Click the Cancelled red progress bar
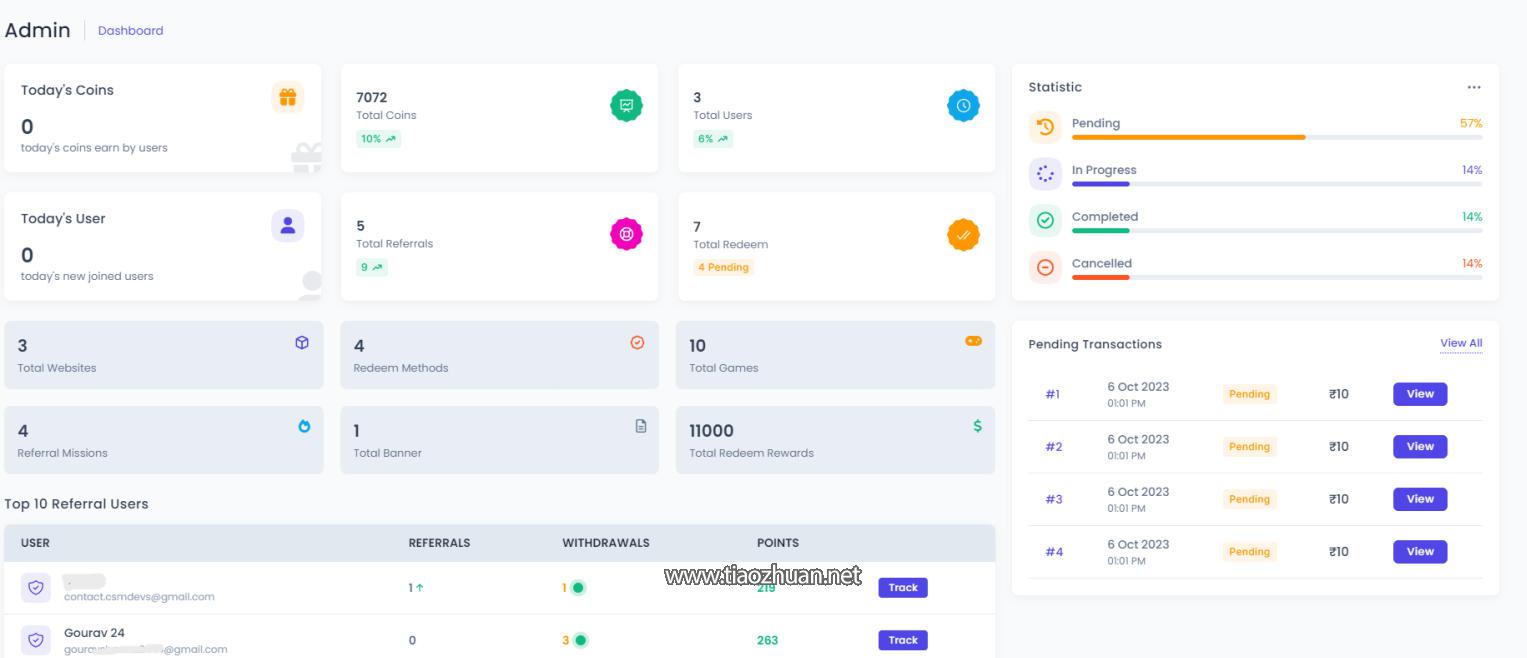Image resolution: width=1527 pixels, height=658 pixels. click(x=1101, y=277)
